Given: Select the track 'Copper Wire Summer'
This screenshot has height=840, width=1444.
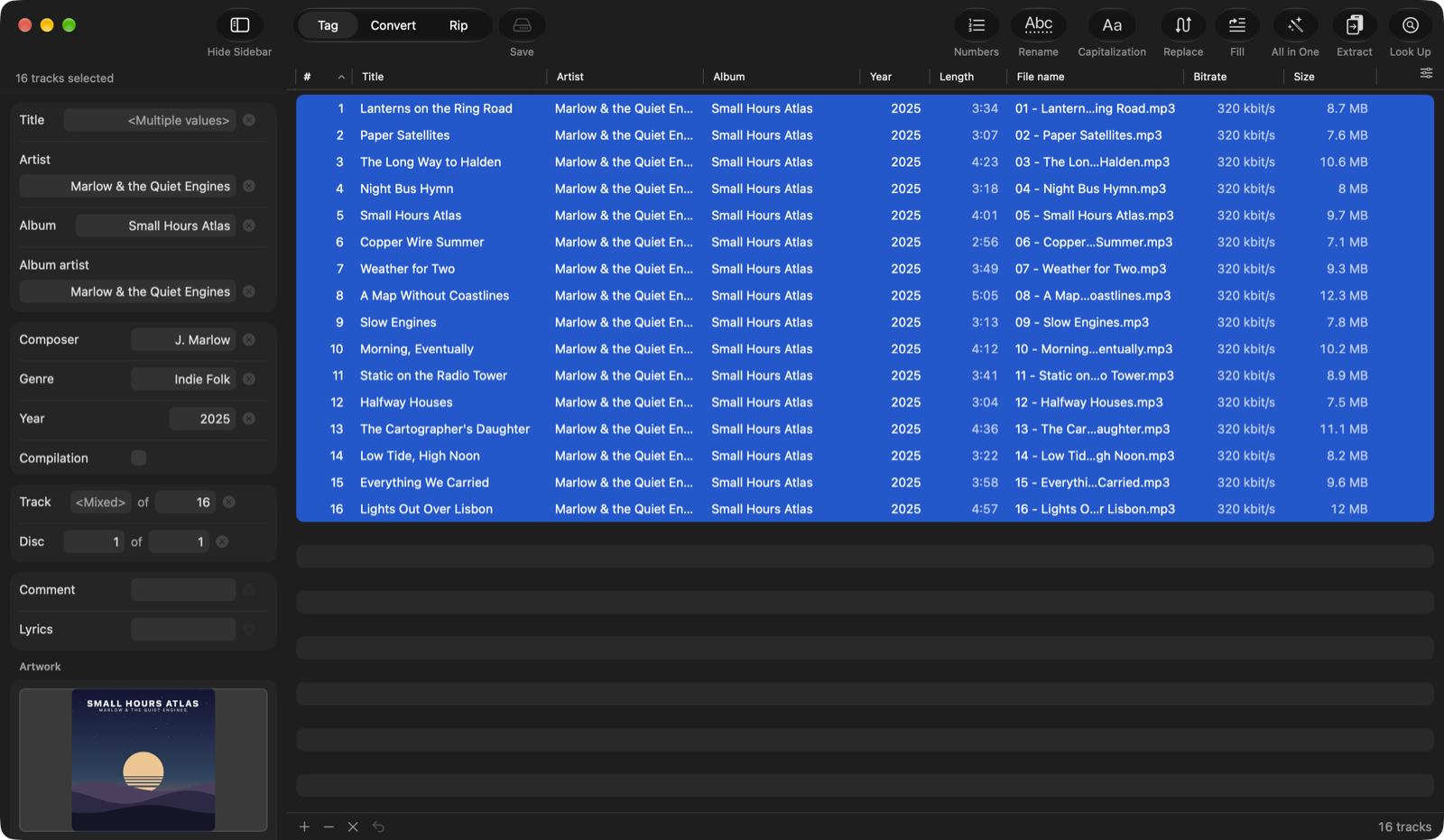Looking at the screenshot, I should tap(865, 242).
